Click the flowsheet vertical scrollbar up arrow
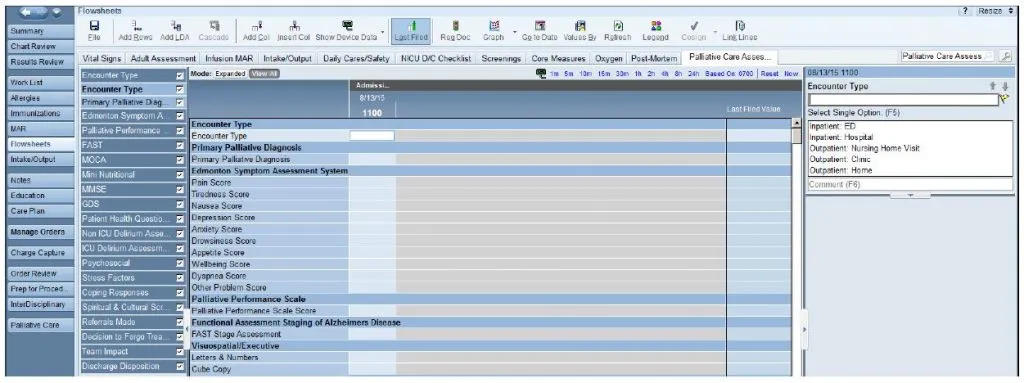 click(796, 124)
